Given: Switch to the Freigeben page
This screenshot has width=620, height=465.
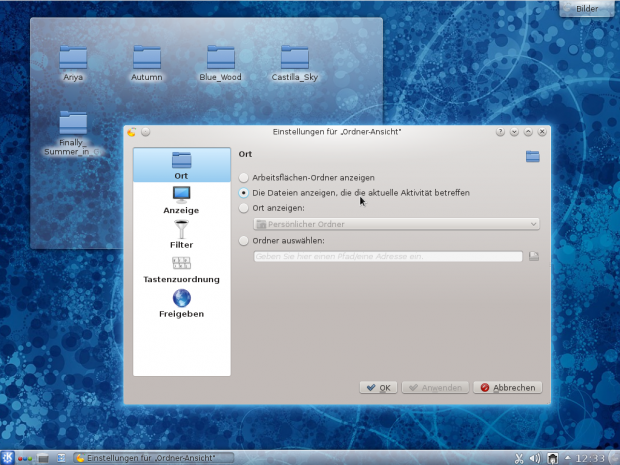Looking at the screenshot, I should click(x=181, y=304).
